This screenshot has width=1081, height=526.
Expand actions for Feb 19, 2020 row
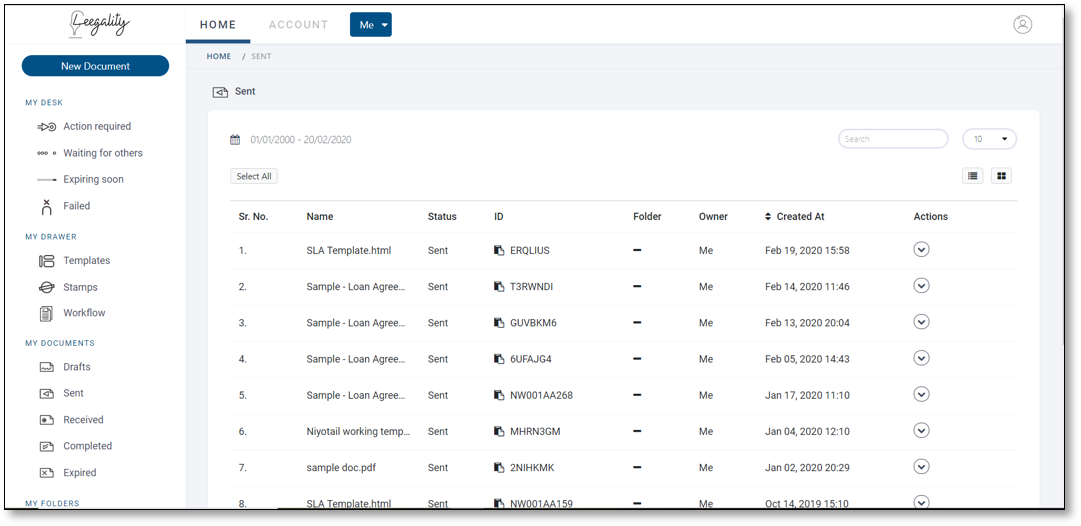921,250
